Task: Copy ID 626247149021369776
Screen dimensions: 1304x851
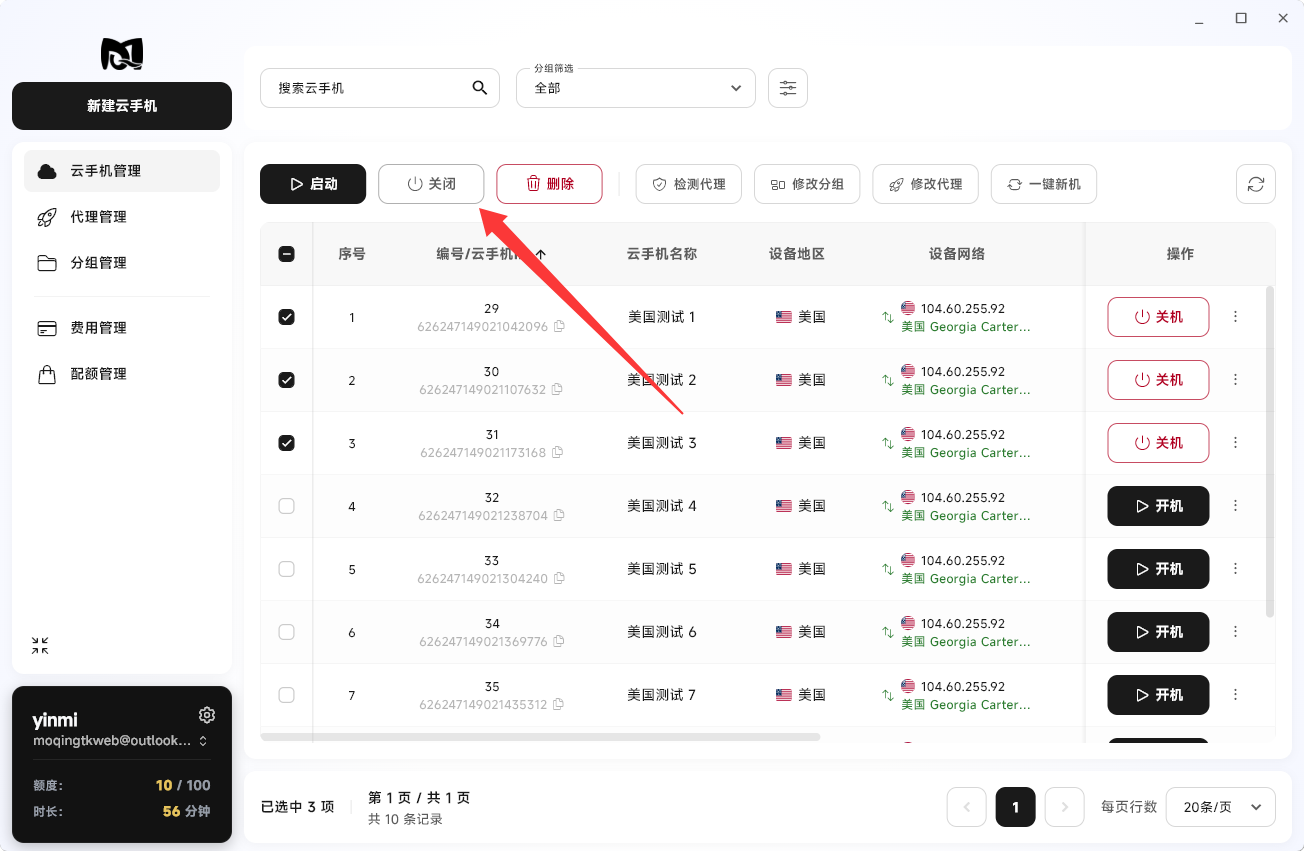Action: (x=559, y=641)
